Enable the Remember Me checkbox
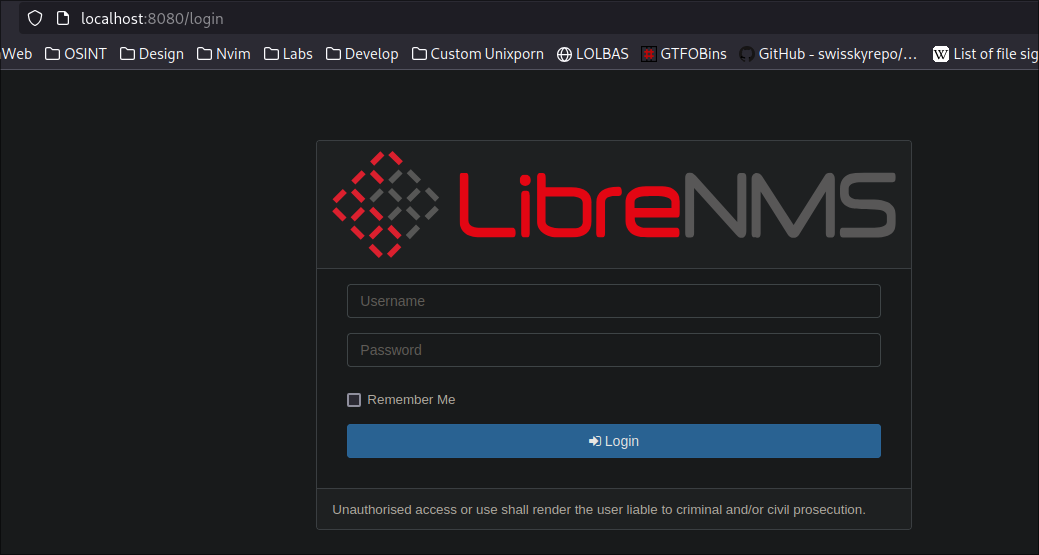1039x555 pixels. click(x=354, y=400)
